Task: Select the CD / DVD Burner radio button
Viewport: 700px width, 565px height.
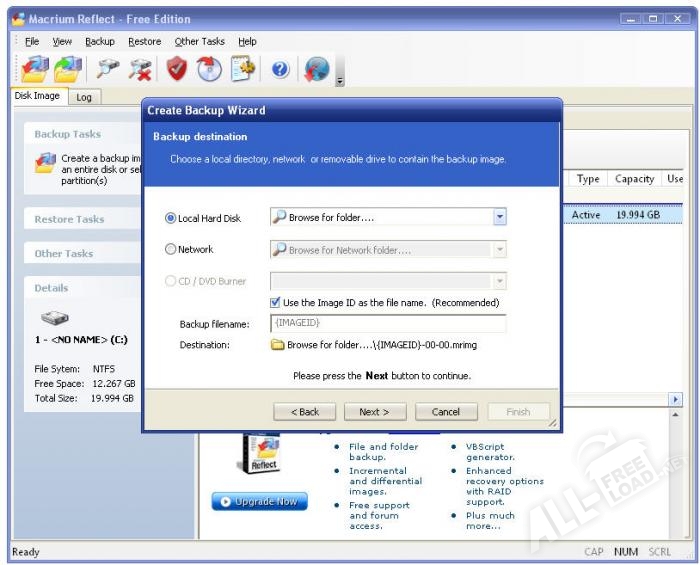Action: (170, 281)
